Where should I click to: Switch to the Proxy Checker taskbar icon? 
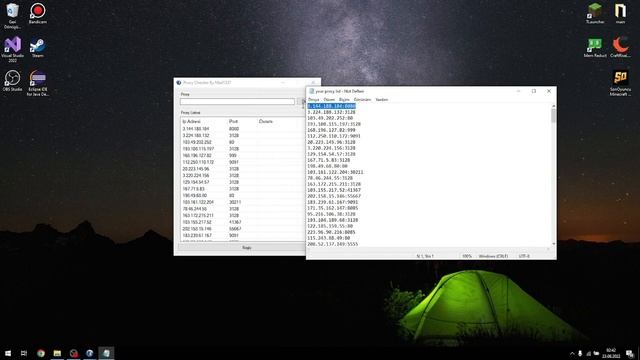coord(89,353)
